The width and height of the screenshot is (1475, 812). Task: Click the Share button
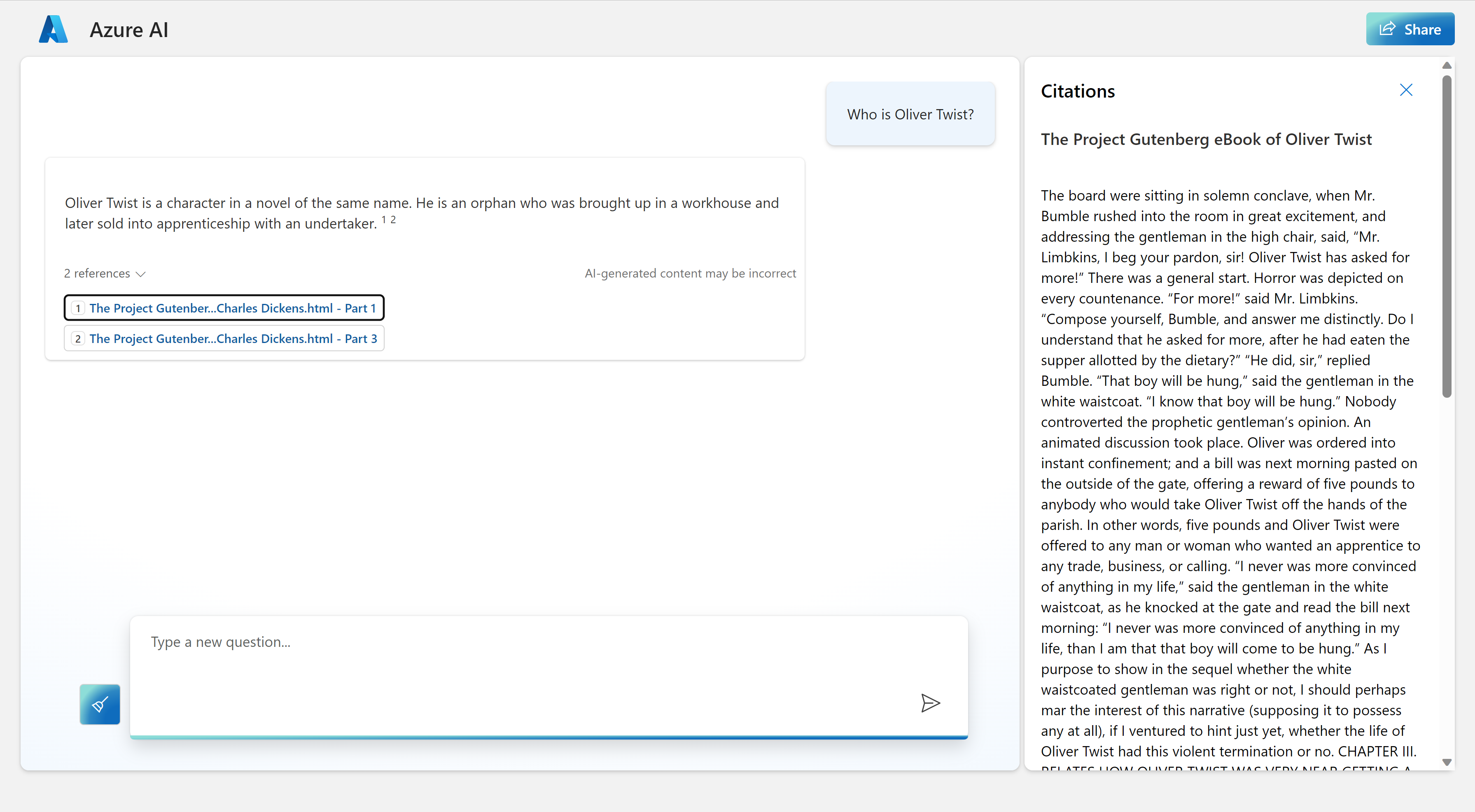pos(1410,29)
